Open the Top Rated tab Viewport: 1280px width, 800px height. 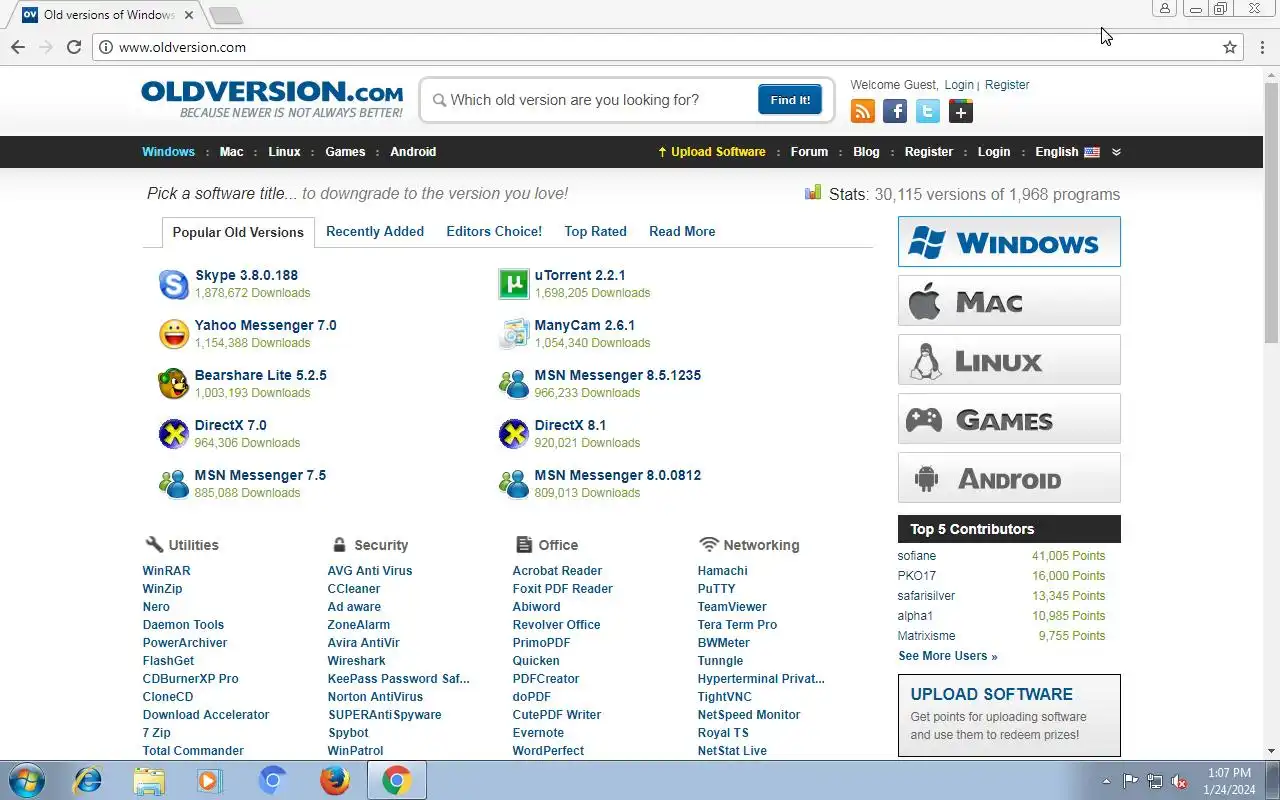click(x=595, y=231)
